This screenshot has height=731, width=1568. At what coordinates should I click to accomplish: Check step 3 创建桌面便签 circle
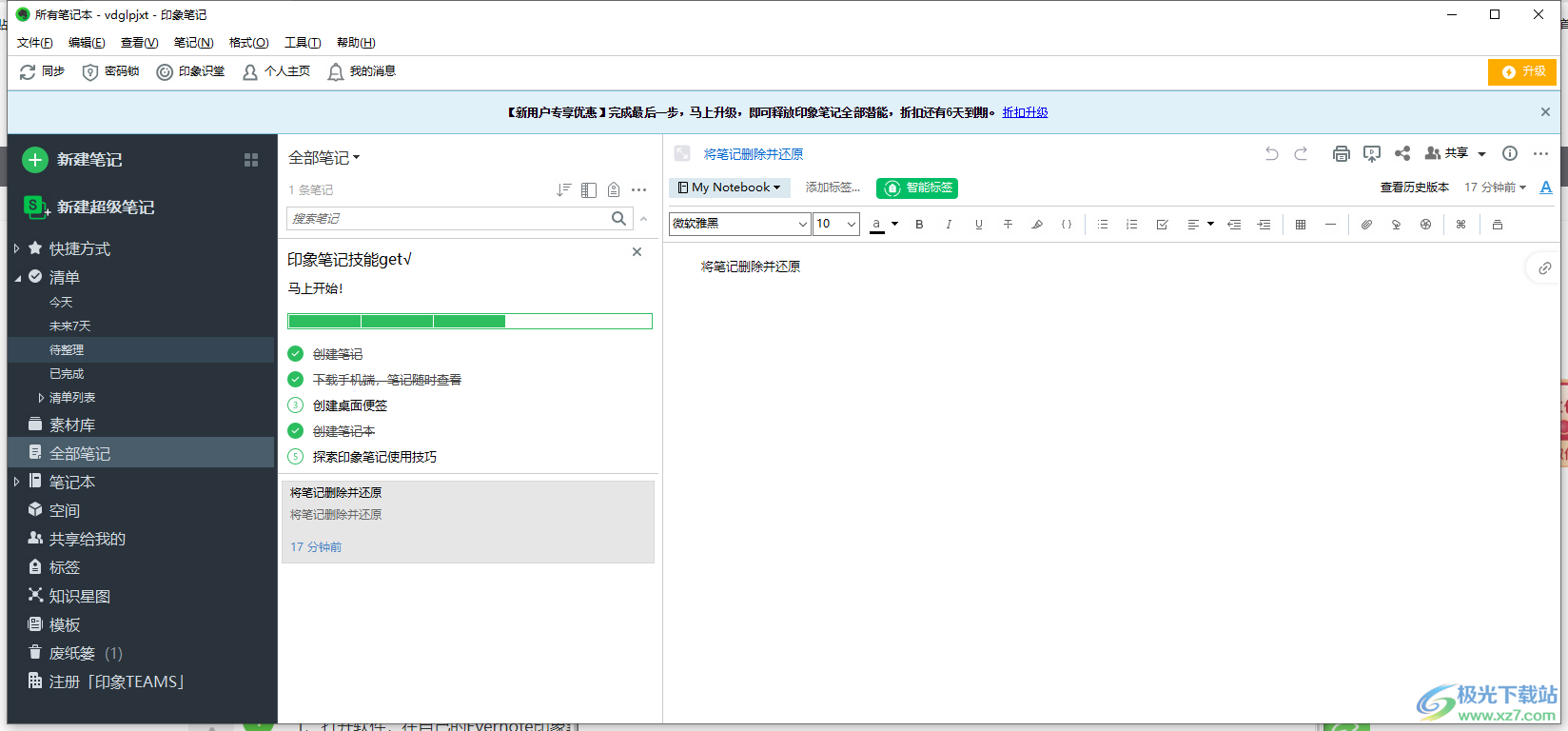(296, 405)
